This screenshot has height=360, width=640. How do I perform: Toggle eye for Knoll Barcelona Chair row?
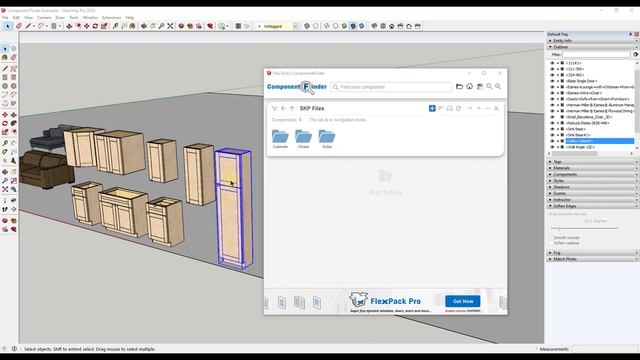[552, 117]
